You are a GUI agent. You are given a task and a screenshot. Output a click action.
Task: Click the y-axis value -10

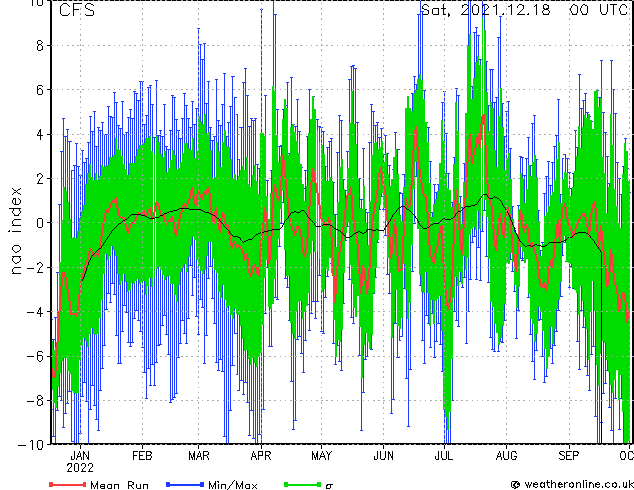(x=31, y=444)
